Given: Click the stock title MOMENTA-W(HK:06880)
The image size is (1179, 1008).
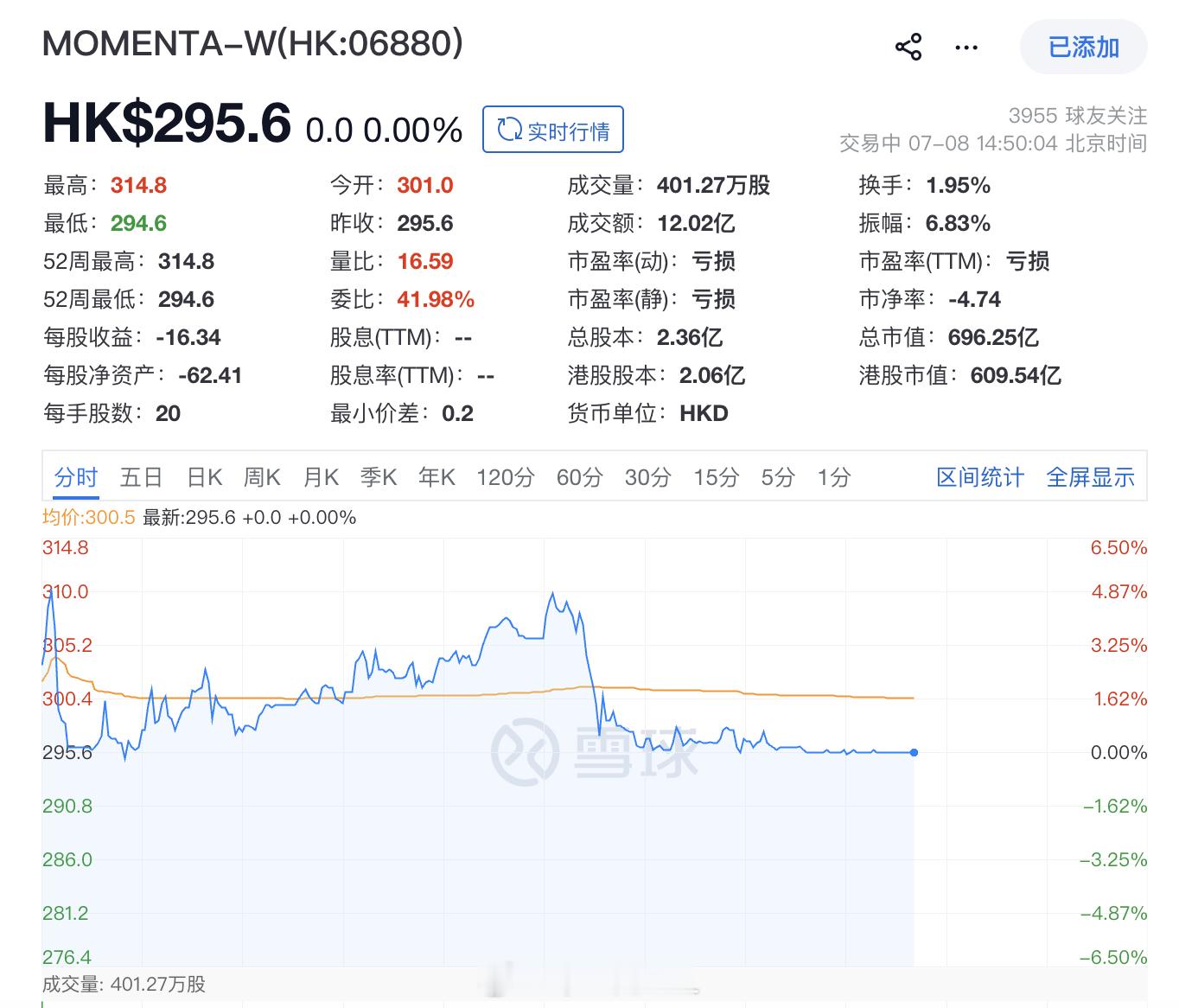Looking at the screenshot, I should pos(252,43).
